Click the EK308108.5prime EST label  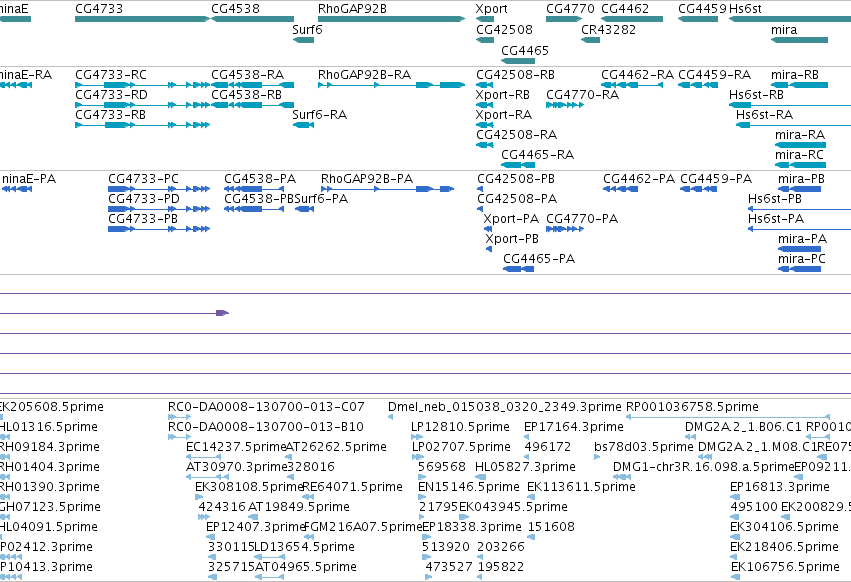[x=249, y=487]
